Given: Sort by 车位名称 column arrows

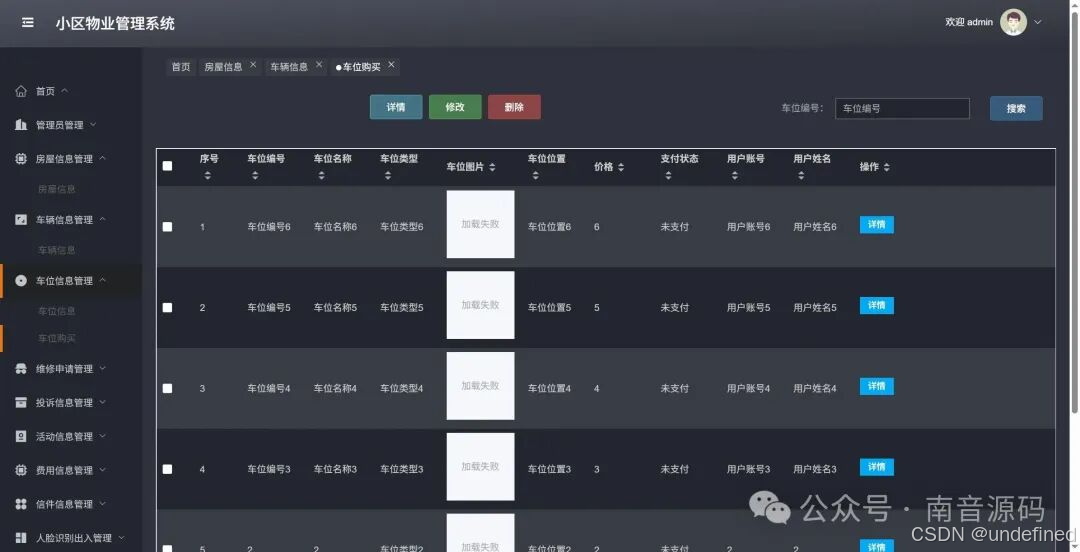Looking at the screenshot, I should tap(321, 176).
